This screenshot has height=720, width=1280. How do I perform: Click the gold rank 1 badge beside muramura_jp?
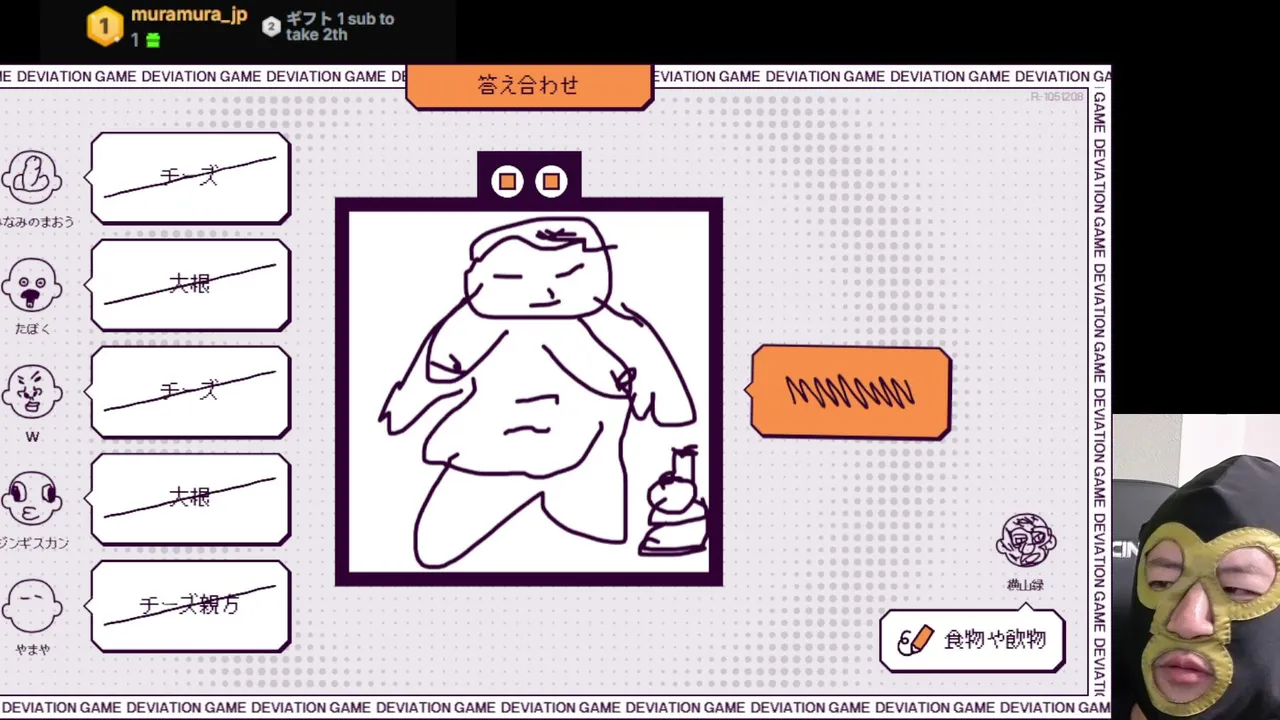(x=105, y=26)
